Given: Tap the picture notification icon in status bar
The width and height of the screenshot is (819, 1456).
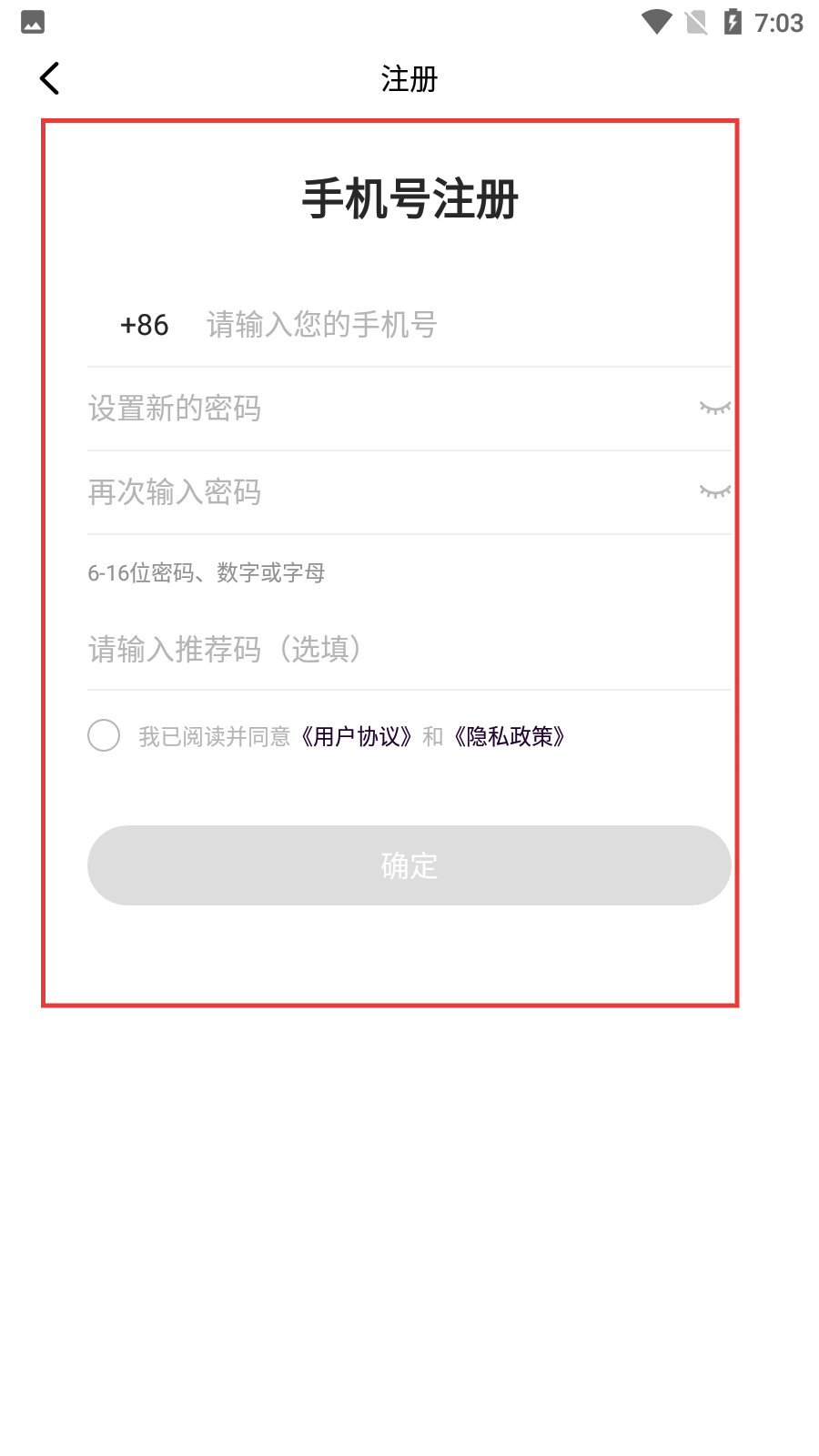Looking at the screenshot, I should tap(33, 22).
